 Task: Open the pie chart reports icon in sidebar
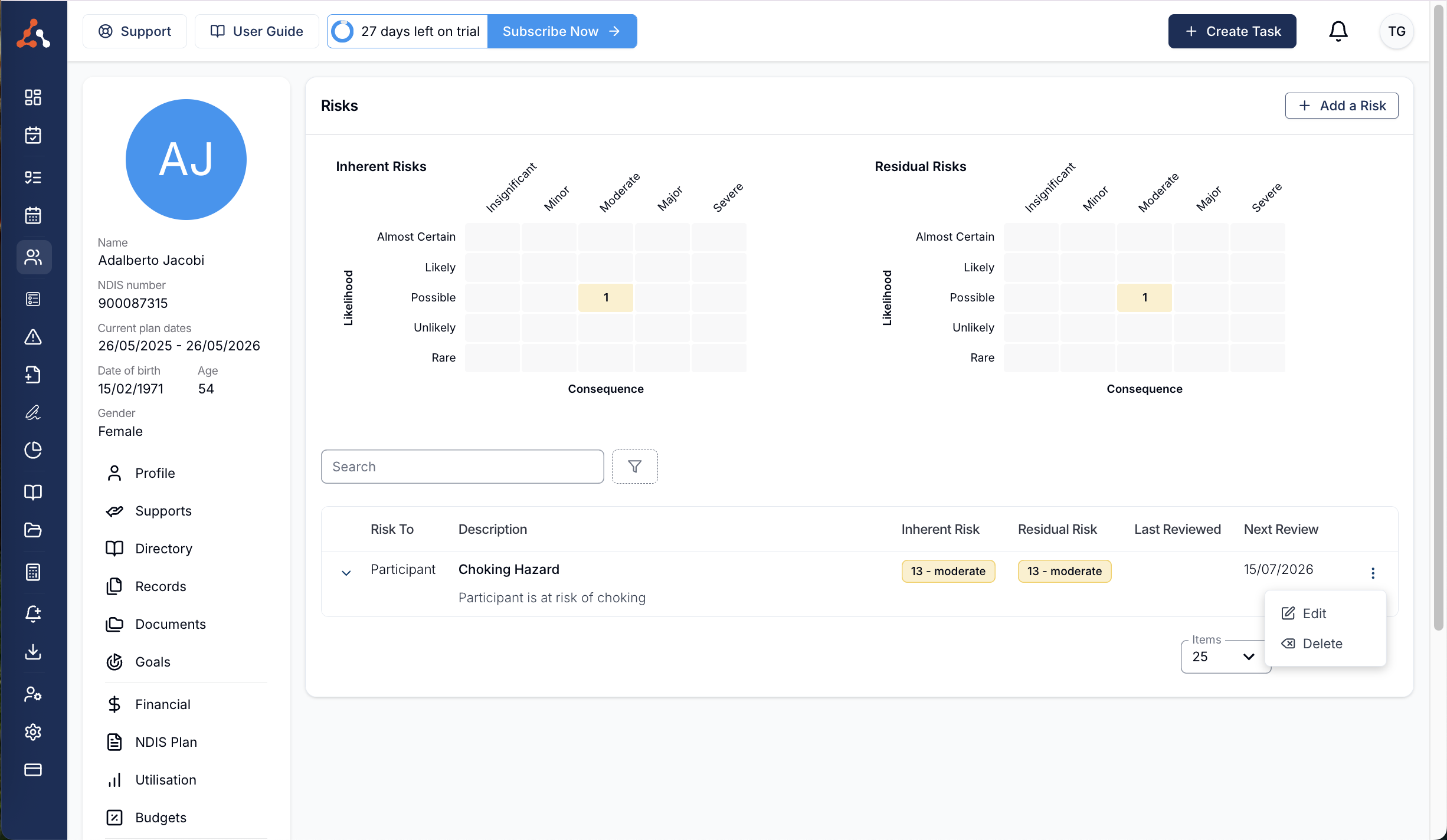point(33,450)
